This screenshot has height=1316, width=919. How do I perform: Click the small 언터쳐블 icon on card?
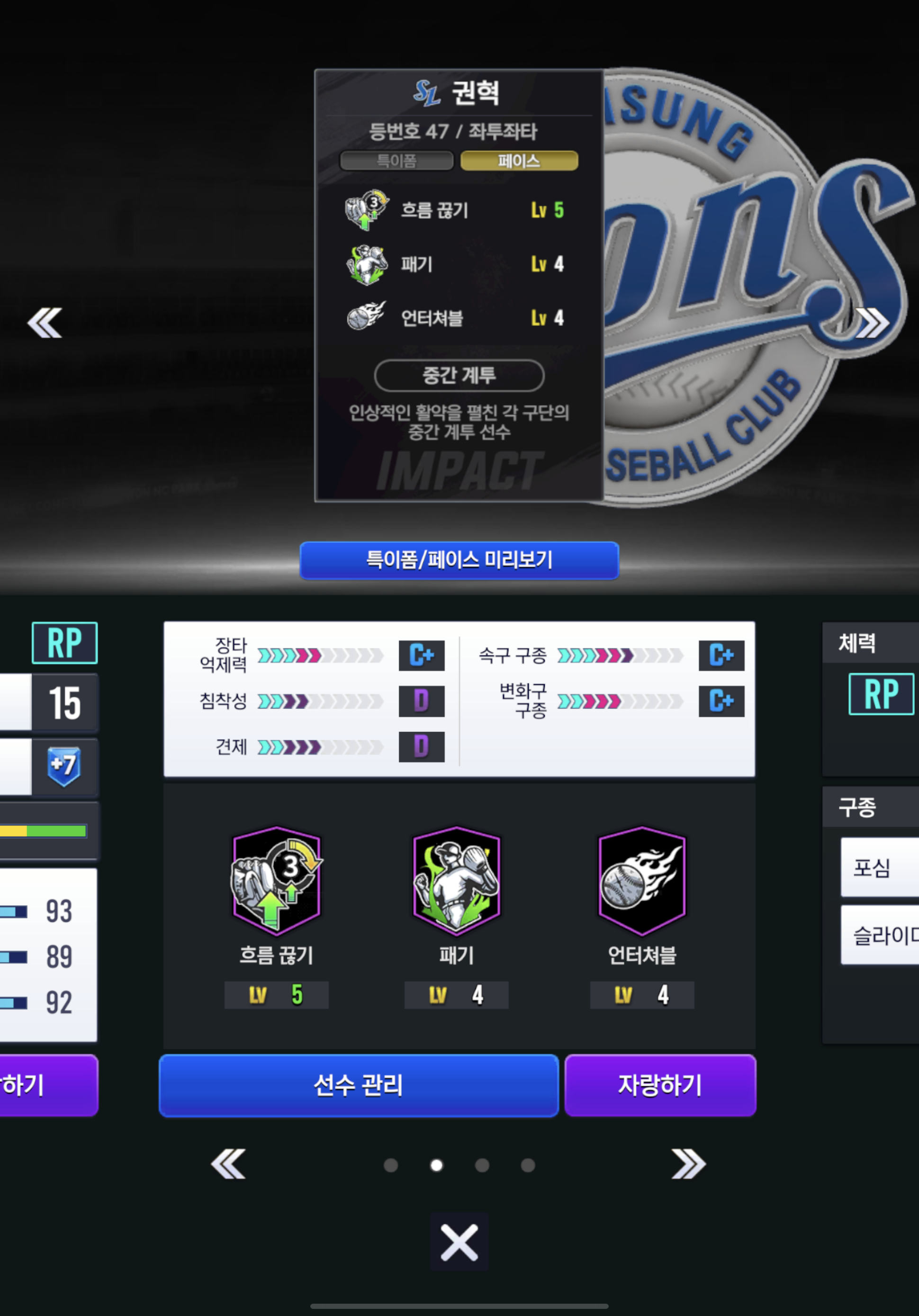pyautogui.click(x=366, y=316)
